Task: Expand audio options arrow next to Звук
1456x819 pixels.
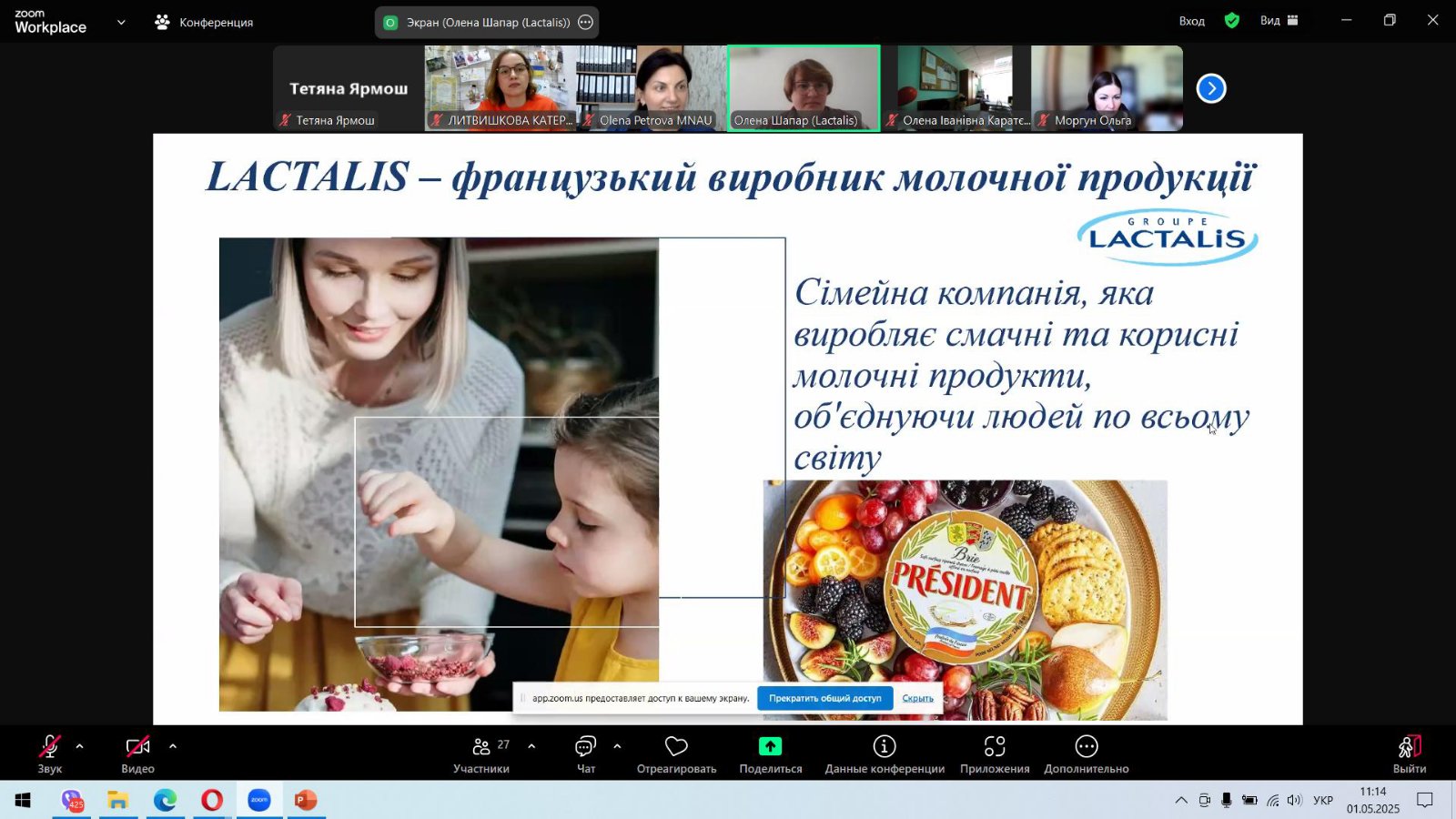Action: (79, 746)
